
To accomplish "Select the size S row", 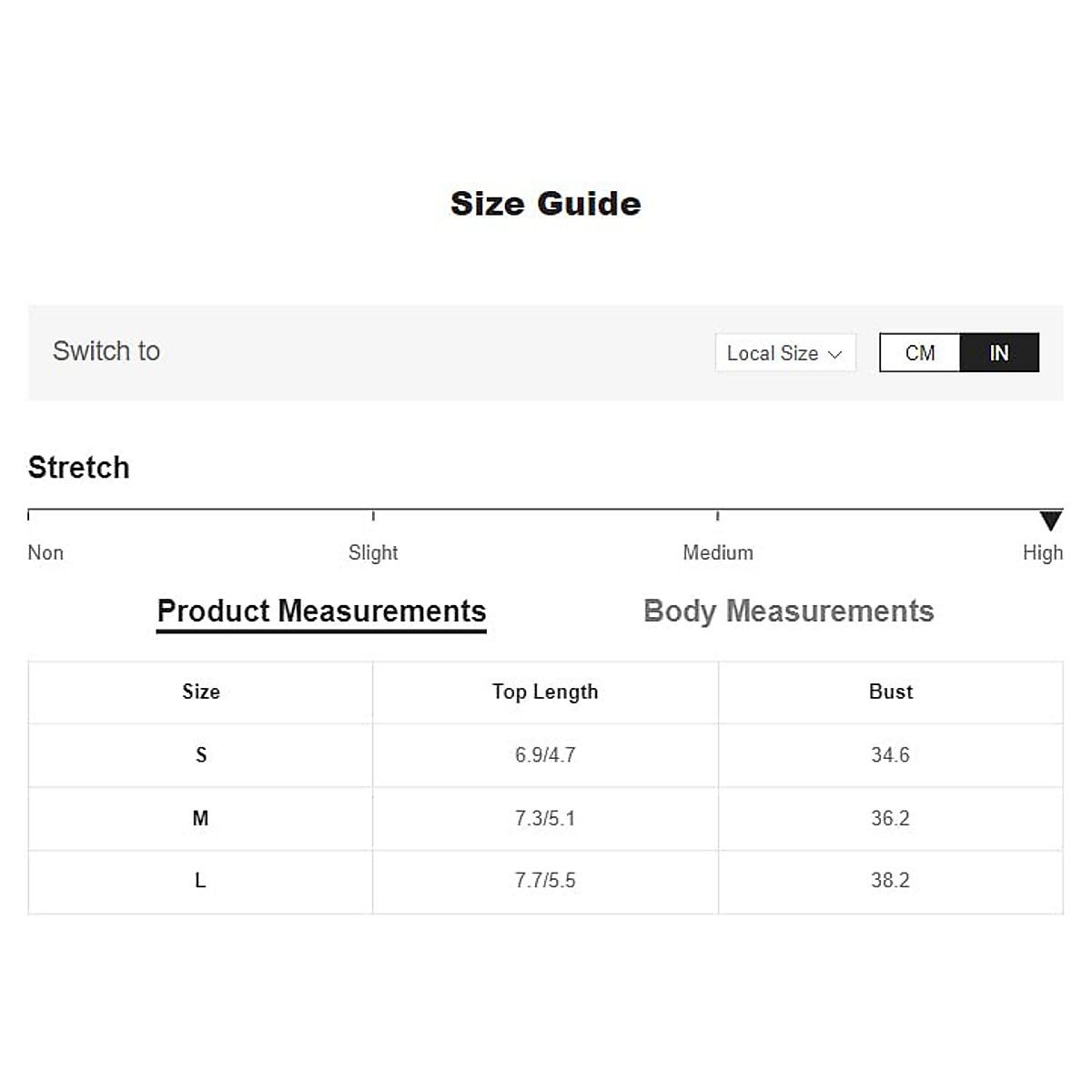I will [201, 754].
